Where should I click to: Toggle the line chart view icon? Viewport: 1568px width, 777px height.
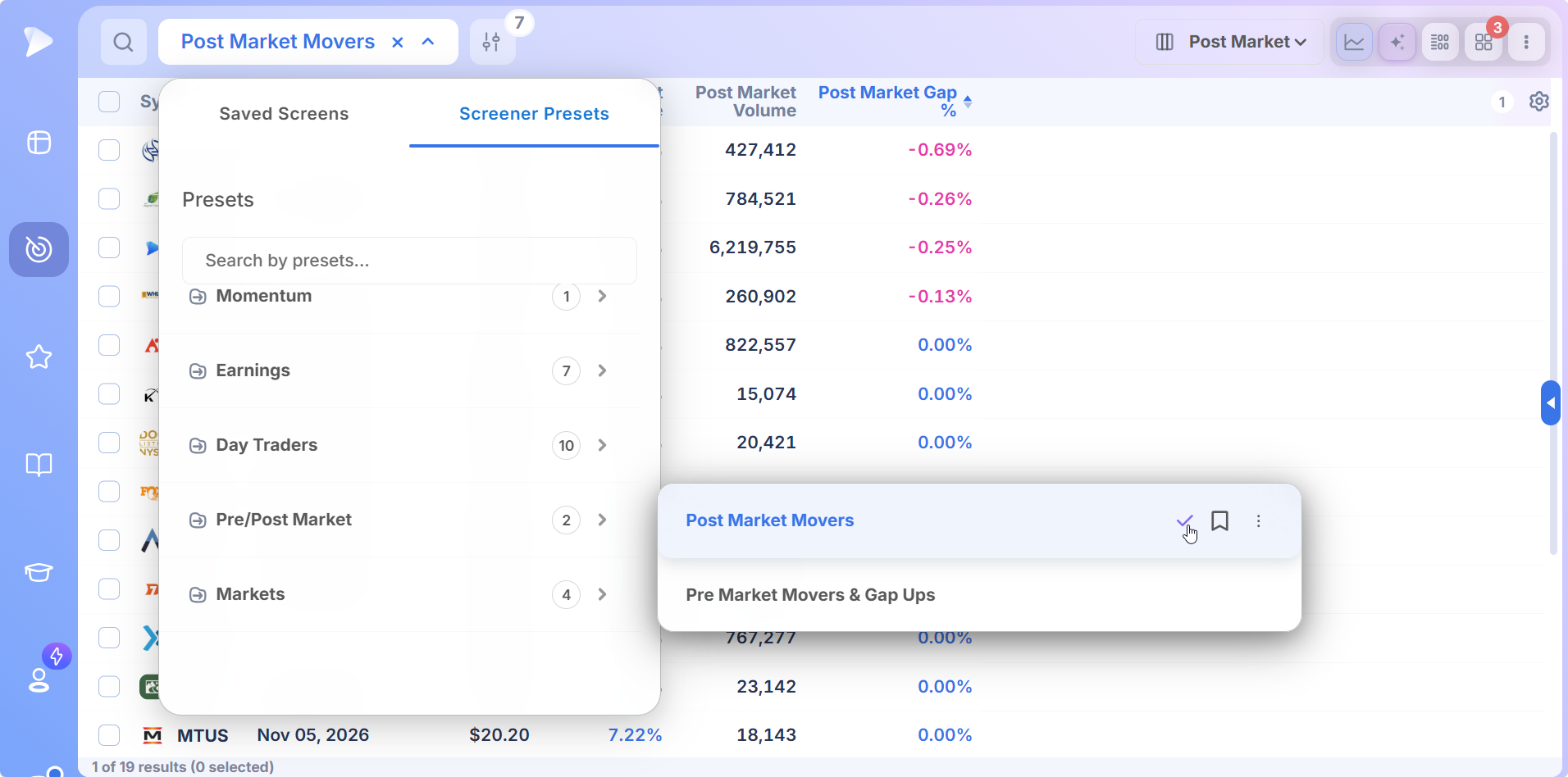[1355, 42]
